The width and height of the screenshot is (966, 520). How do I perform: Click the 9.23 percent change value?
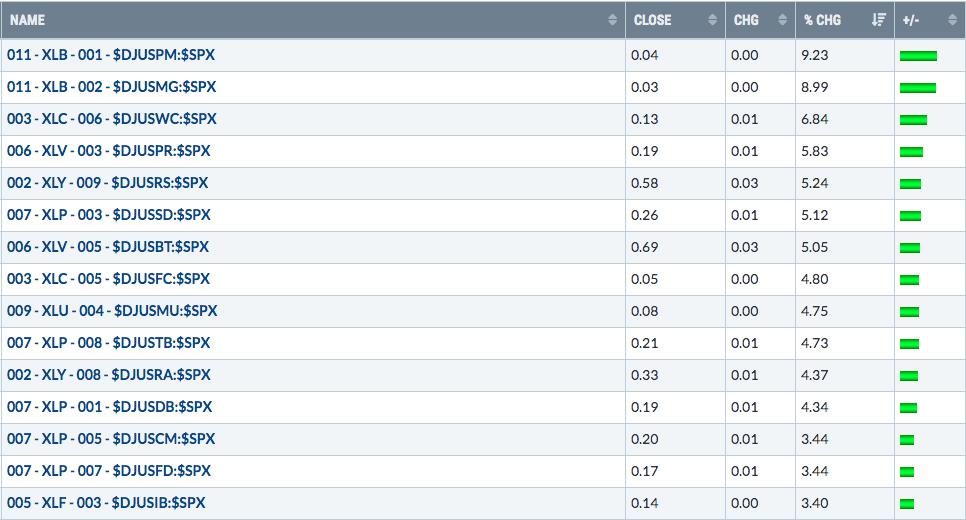click(x=815, y=55)
